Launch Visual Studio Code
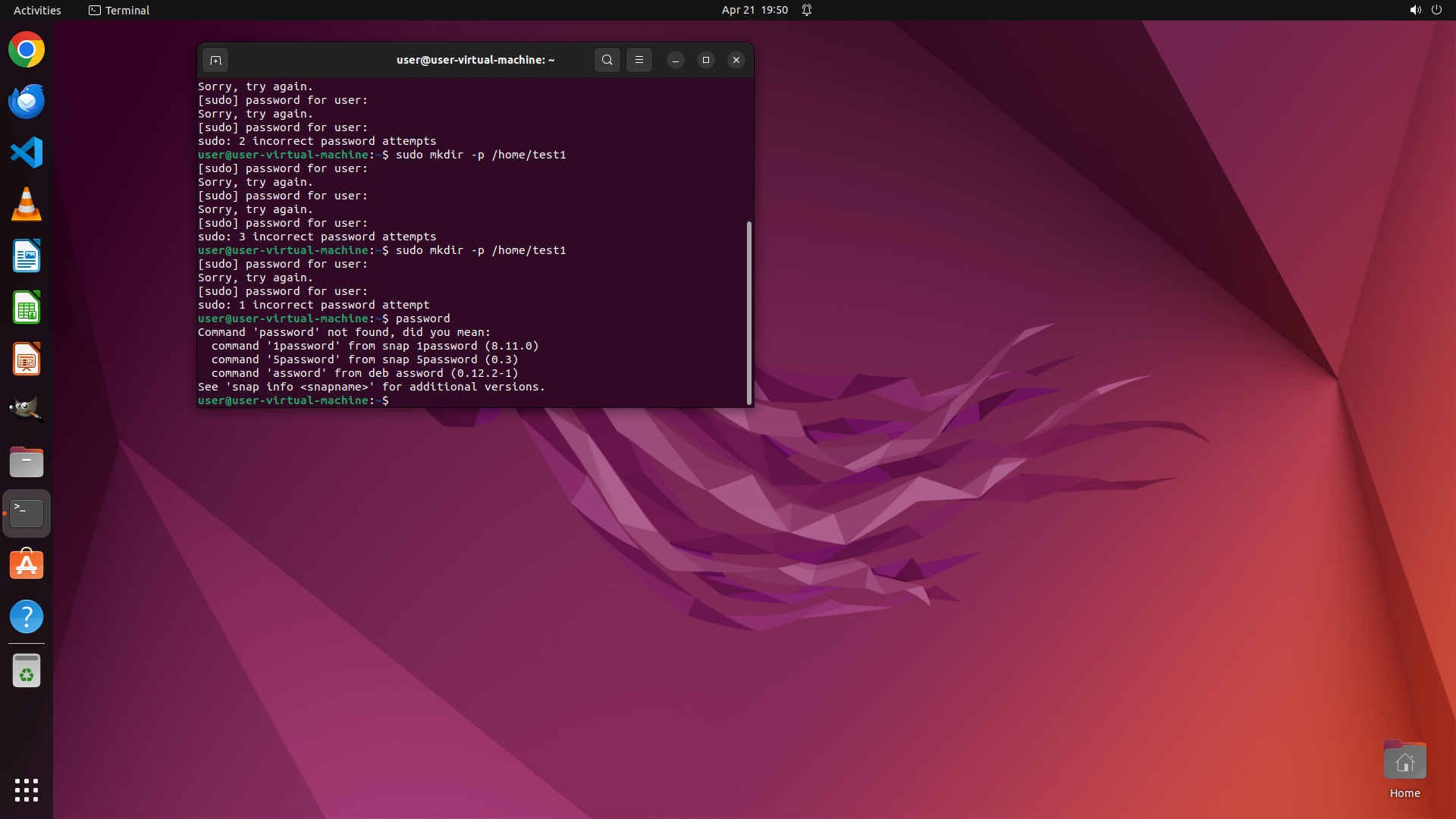1456x819 pixels. [27, 152]
